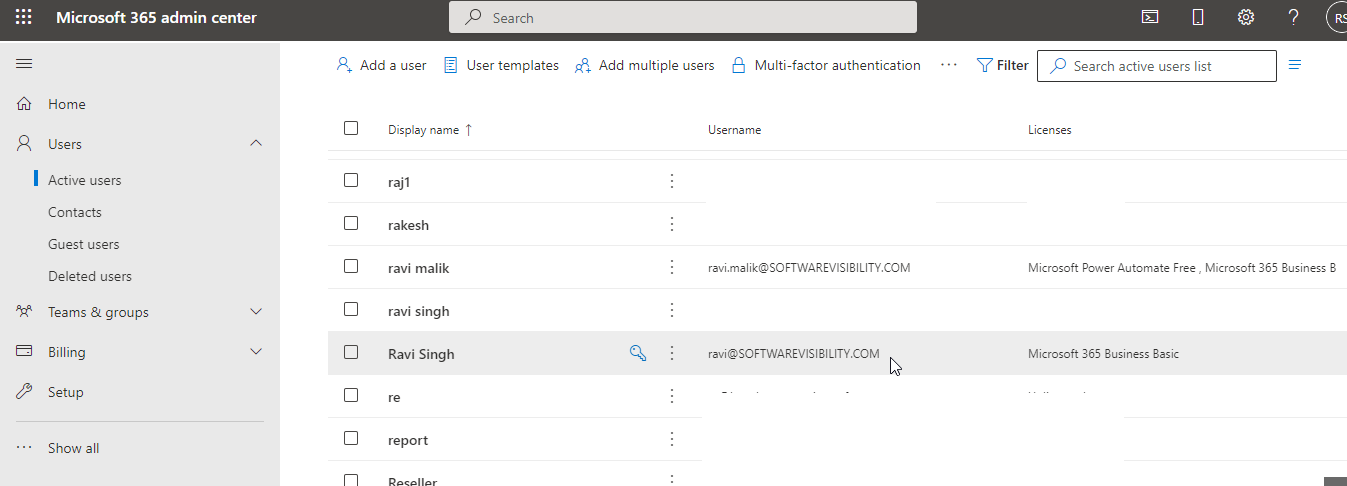
Task: Open Contacts page
Action: coord(75,212)
